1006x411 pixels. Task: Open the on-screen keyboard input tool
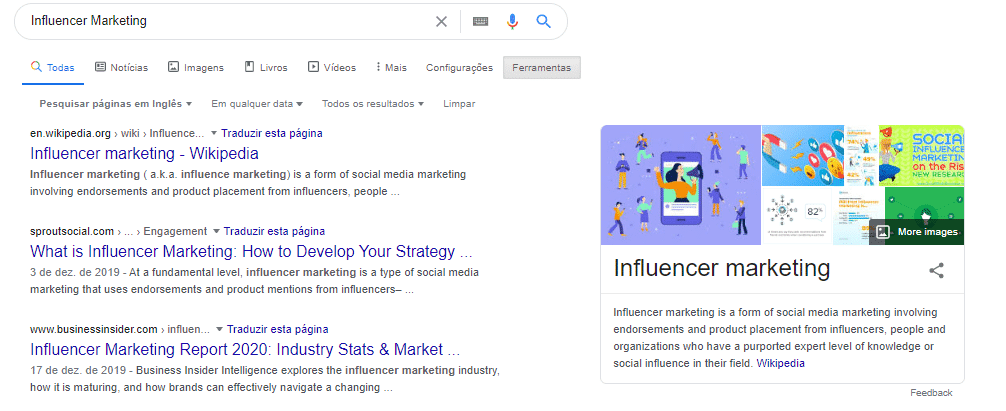(x=481, y=21)
